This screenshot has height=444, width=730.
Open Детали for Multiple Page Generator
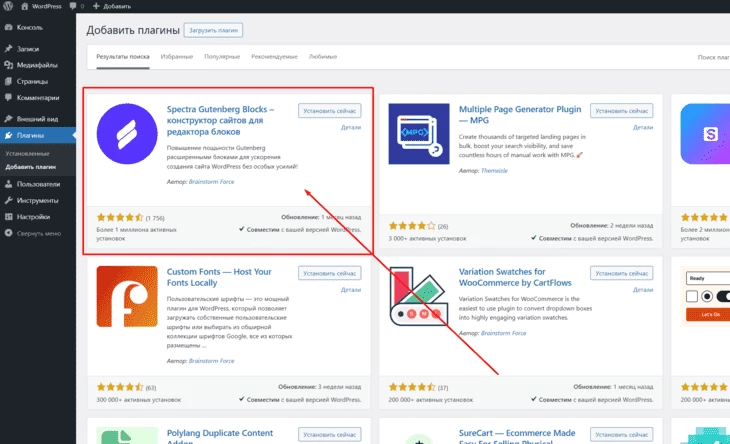point(643,127)
